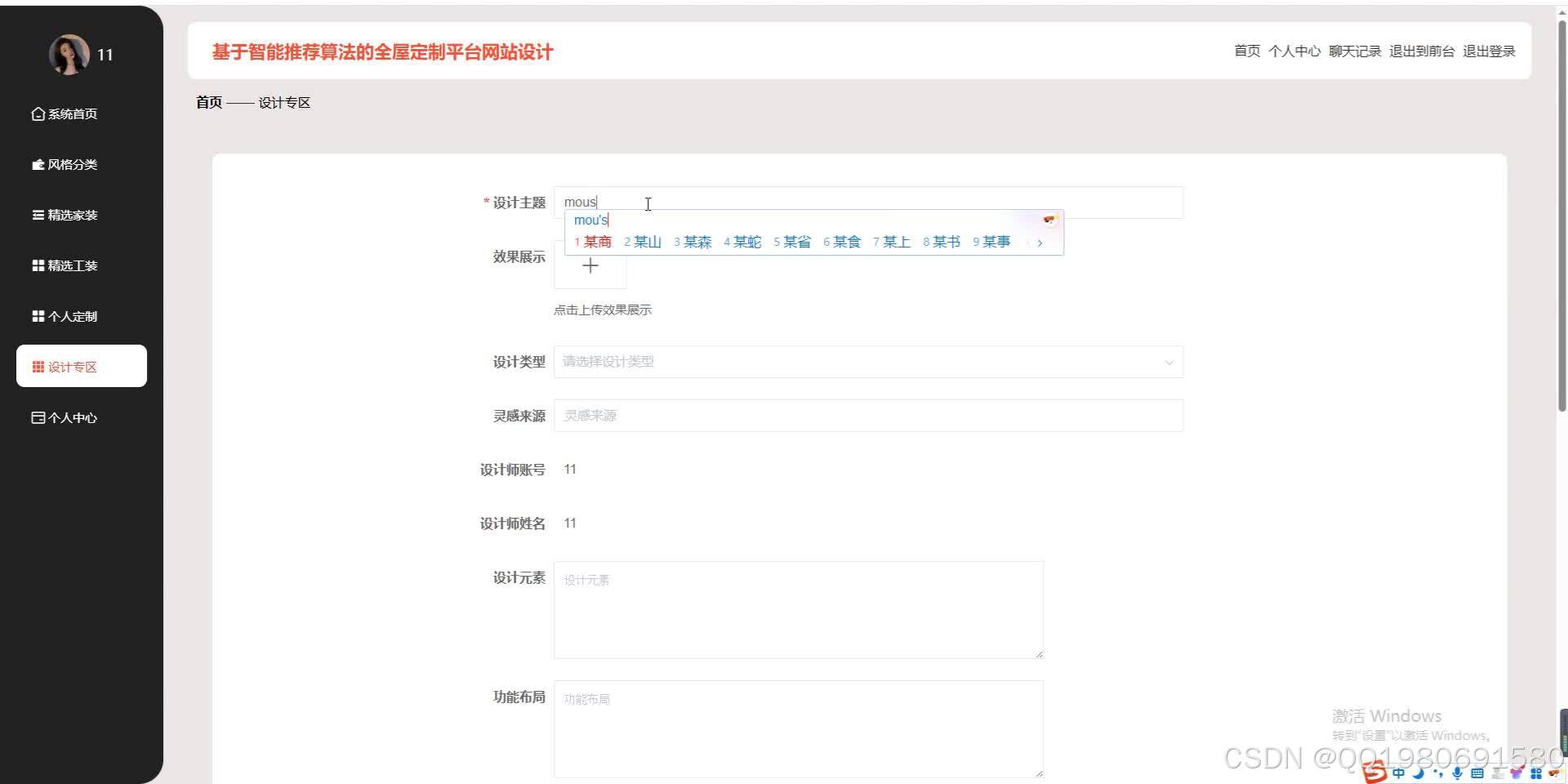The width and height of the screenshot is (1568, 784).
Task: Click the 点击上传效果展示 hint text
Action: click(x=603, y=310)
